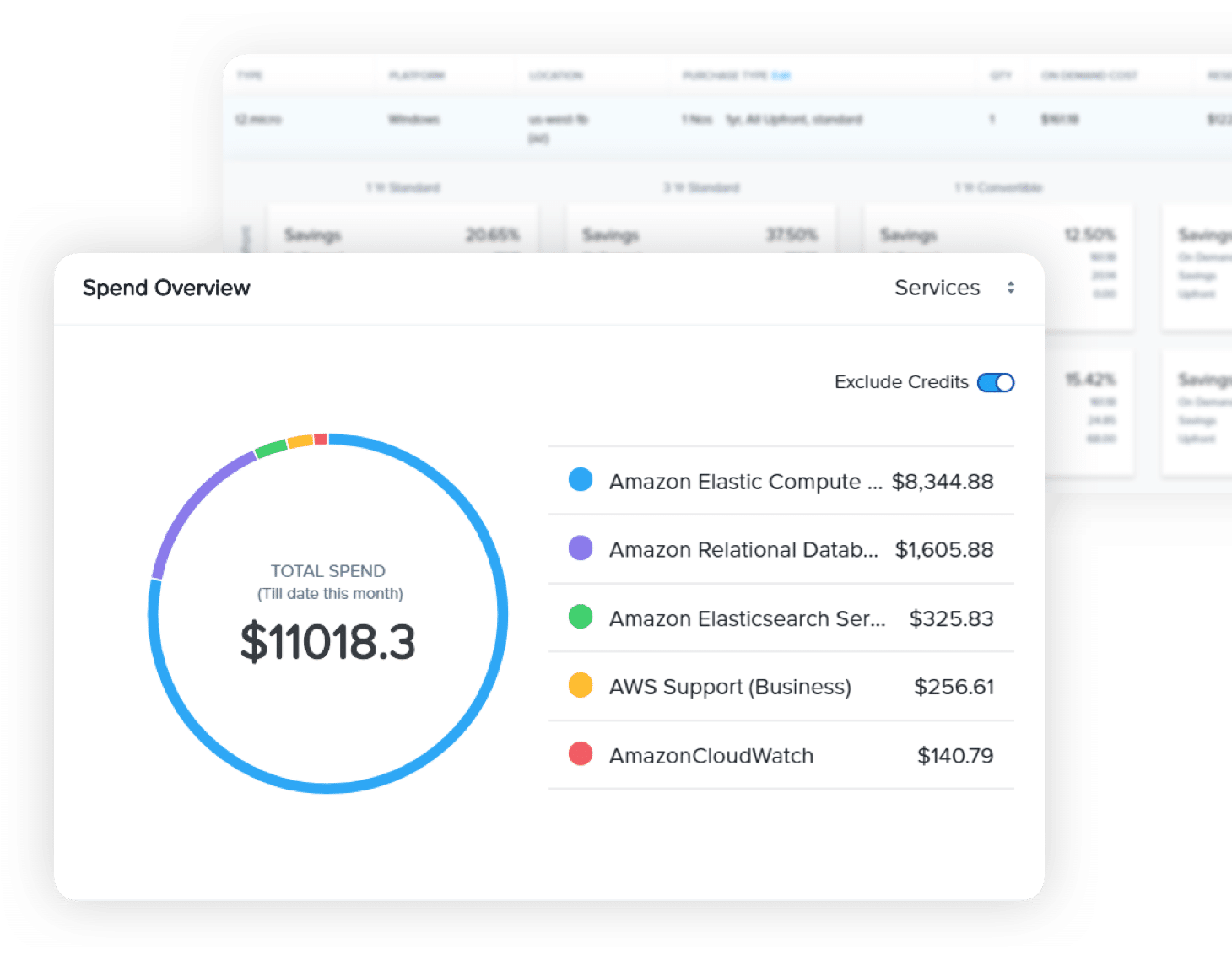
Task: Click the Services sort arrows icon
Action: [x=1010, y=288]
